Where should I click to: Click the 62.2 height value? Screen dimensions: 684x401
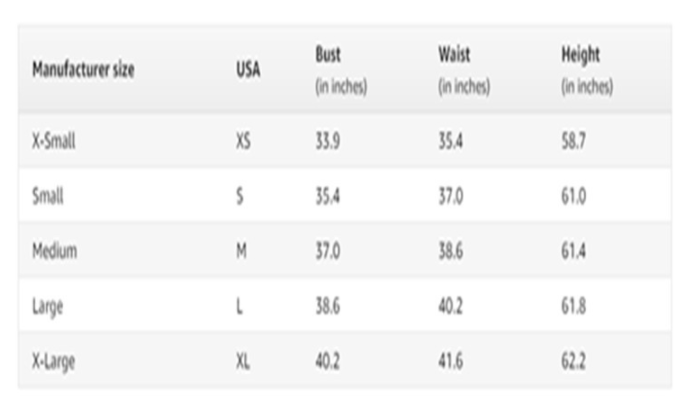[574, 361]
